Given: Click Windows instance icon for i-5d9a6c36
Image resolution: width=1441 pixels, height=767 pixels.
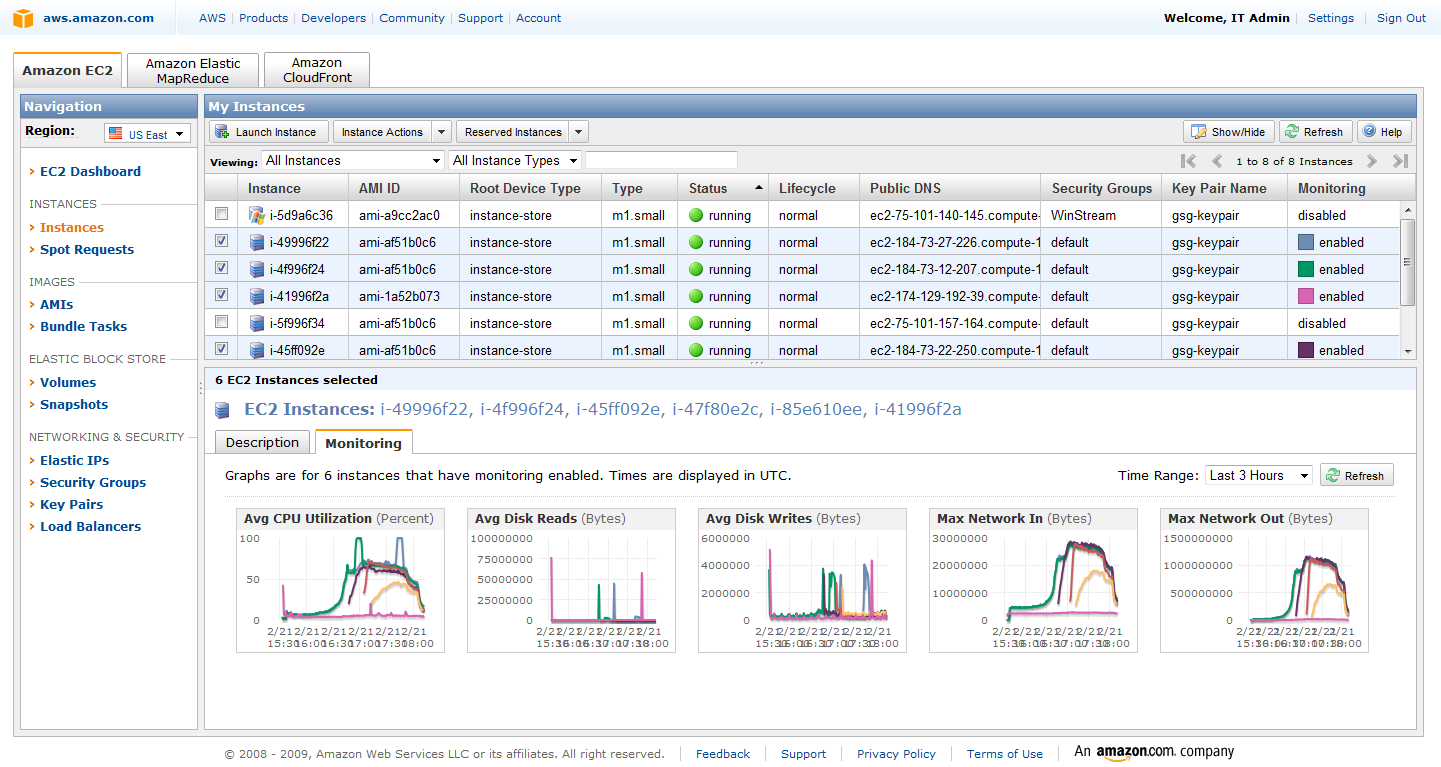Looking at the screenshot, I should (x=257, y=215).
